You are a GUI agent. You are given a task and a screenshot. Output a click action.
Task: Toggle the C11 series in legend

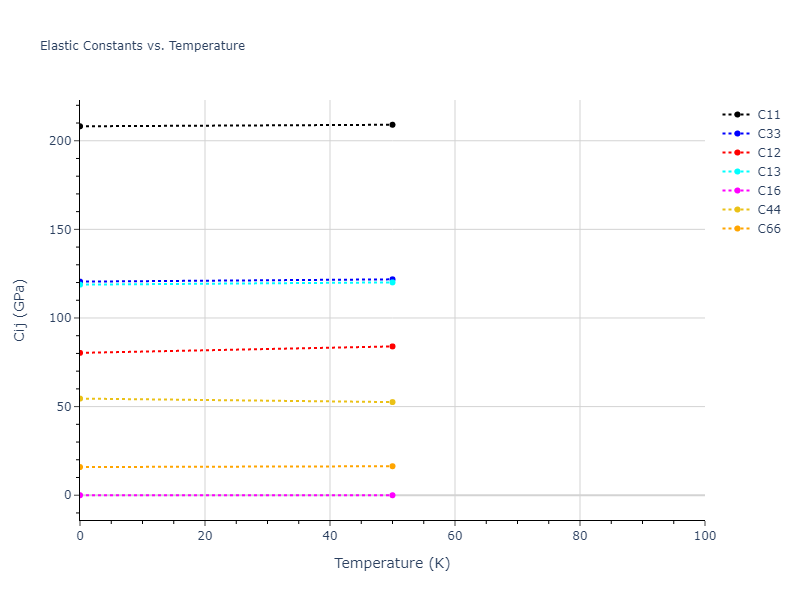(x=768, y=115)
